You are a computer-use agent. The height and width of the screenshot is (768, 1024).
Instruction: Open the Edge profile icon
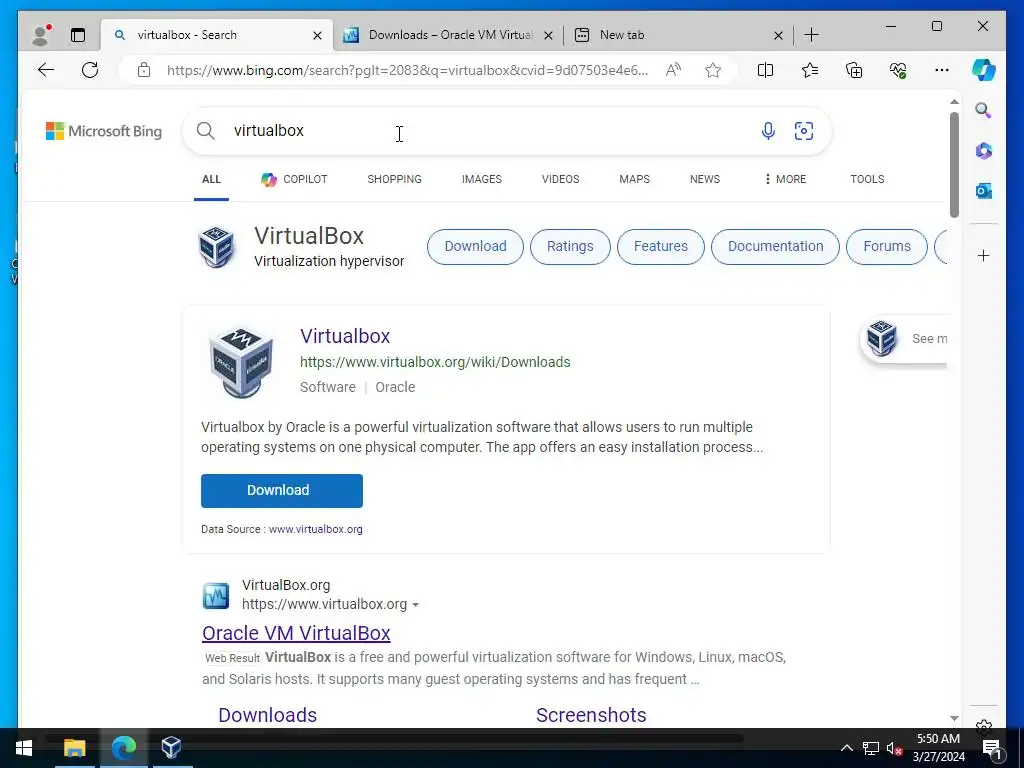[41, 35]
